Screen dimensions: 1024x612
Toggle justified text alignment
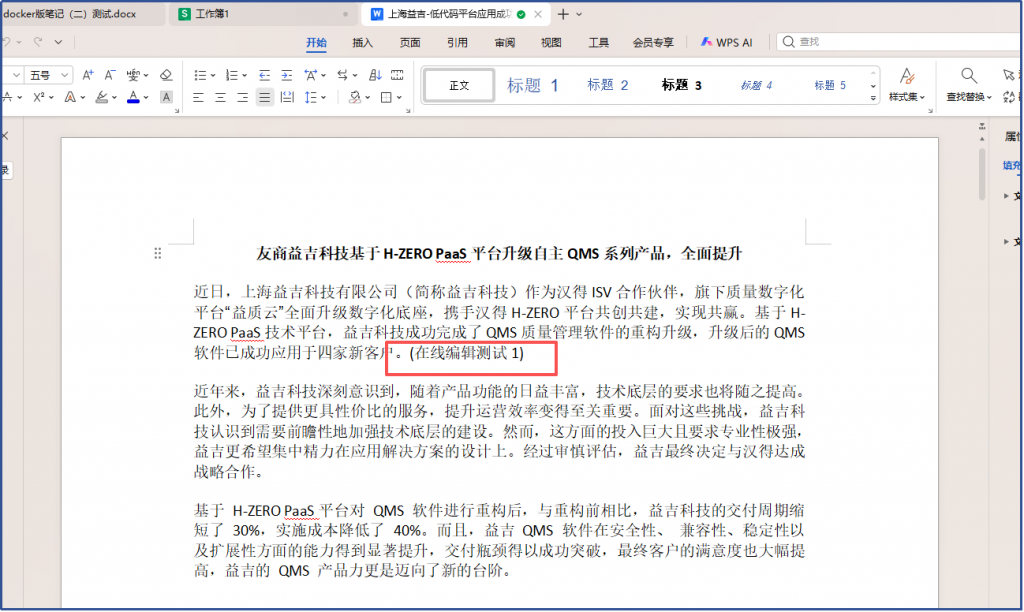coord(265,97)
